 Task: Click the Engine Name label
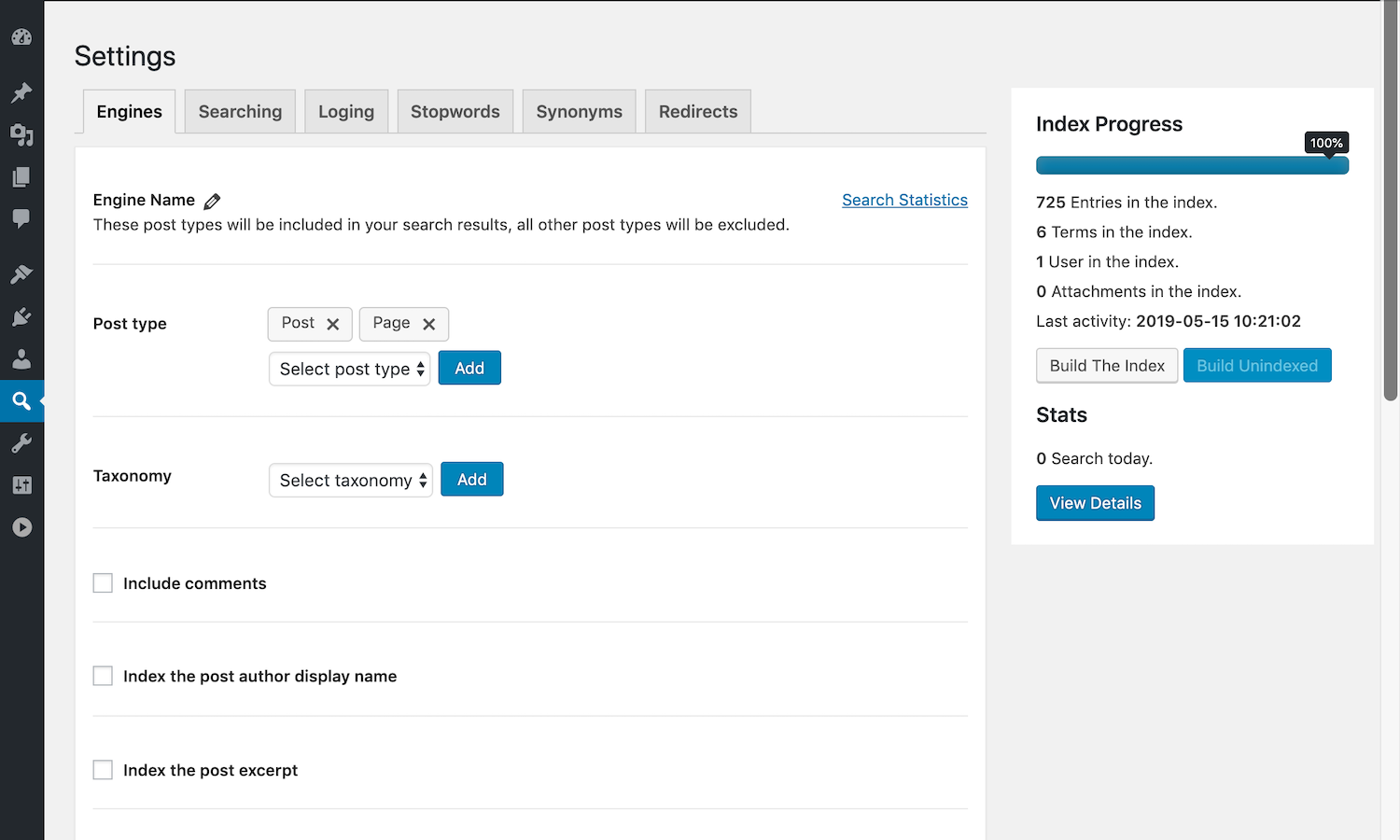tap(144, 200)
